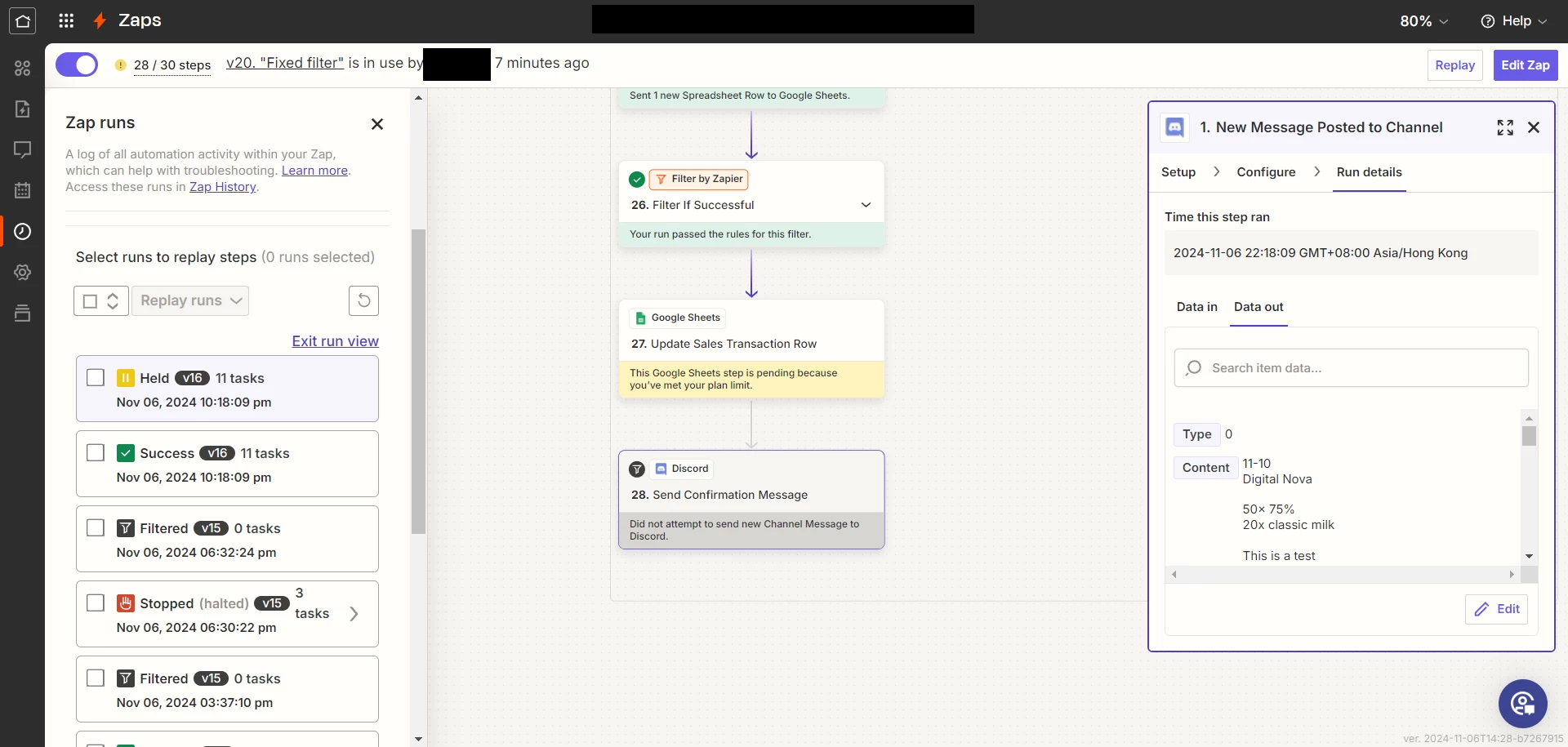Viewport: 1568px width, 747px height.
Task: Open the apps grid menu
Action: point(66,20)
